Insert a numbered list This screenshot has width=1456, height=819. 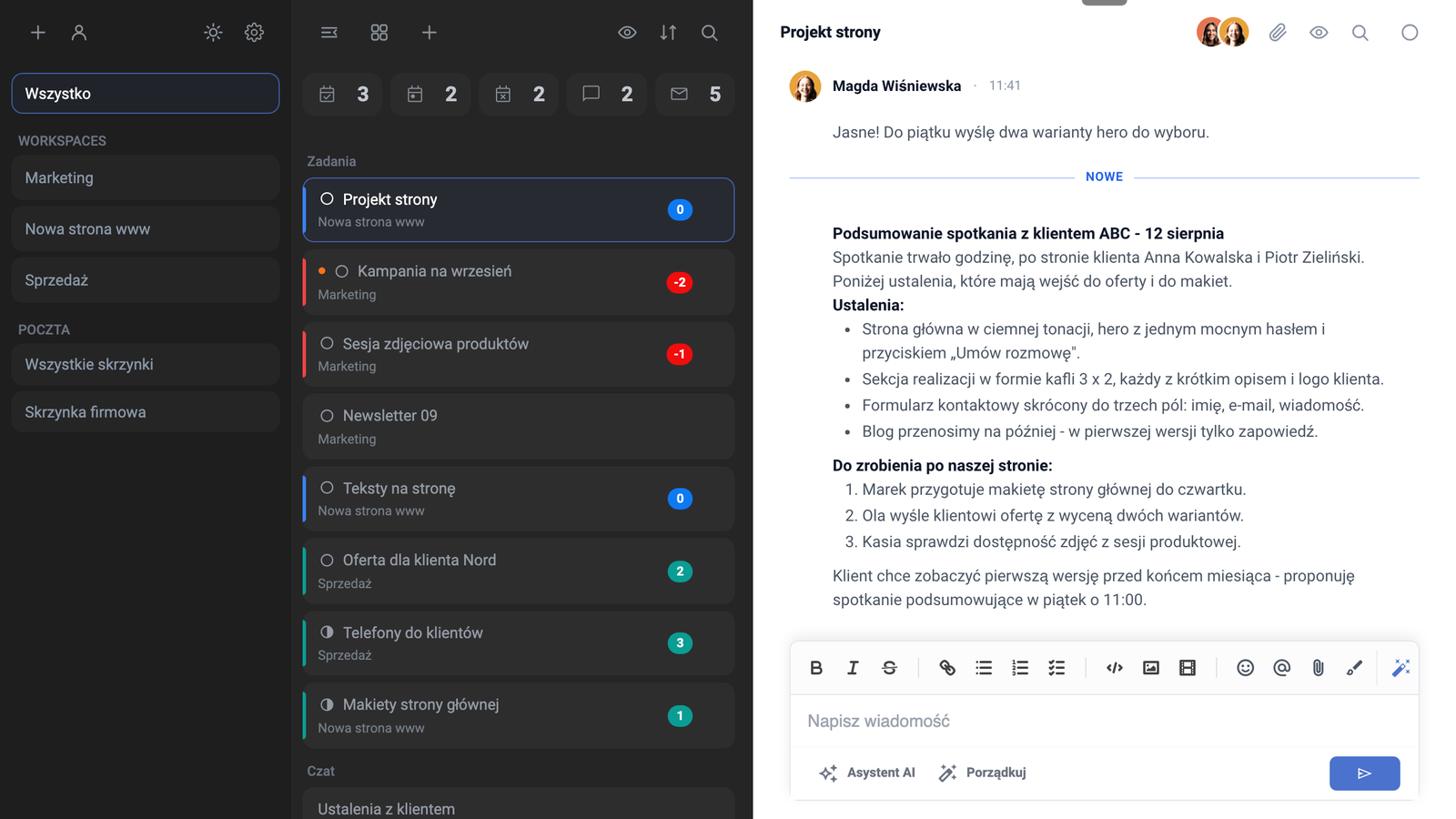(1020, 668)
